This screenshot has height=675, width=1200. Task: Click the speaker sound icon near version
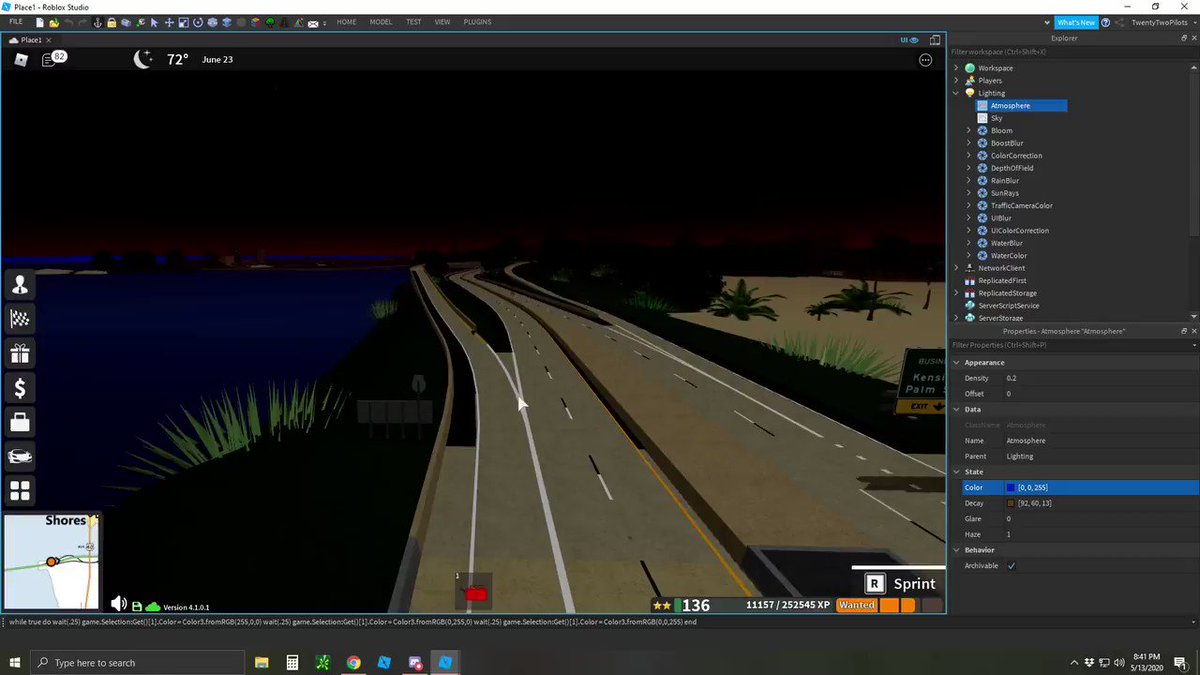119,603
